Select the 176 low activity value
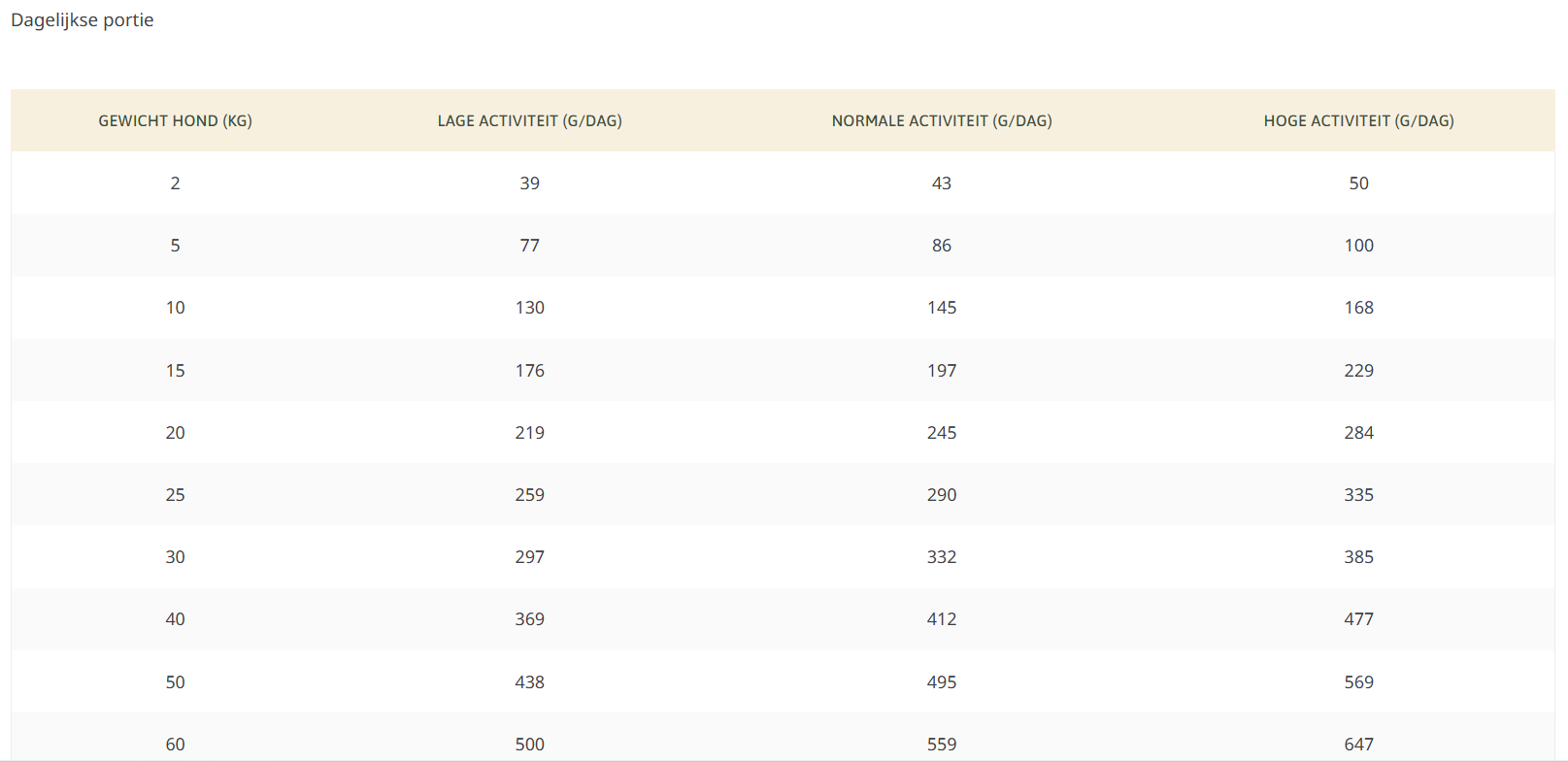 pos(529,371)
